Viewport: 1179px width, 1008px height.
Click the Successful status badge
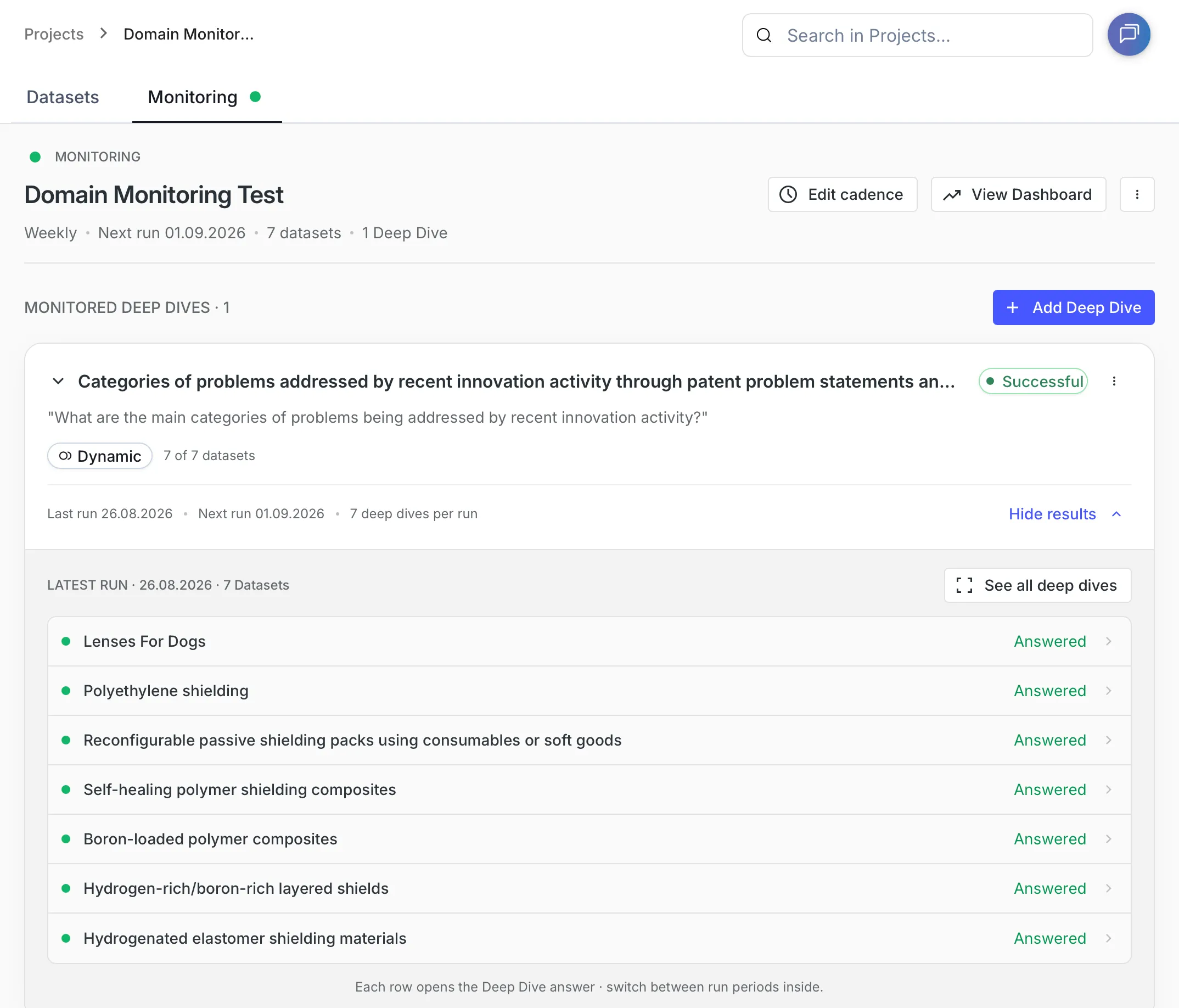pyautogui.click(x=1033, y=382)
